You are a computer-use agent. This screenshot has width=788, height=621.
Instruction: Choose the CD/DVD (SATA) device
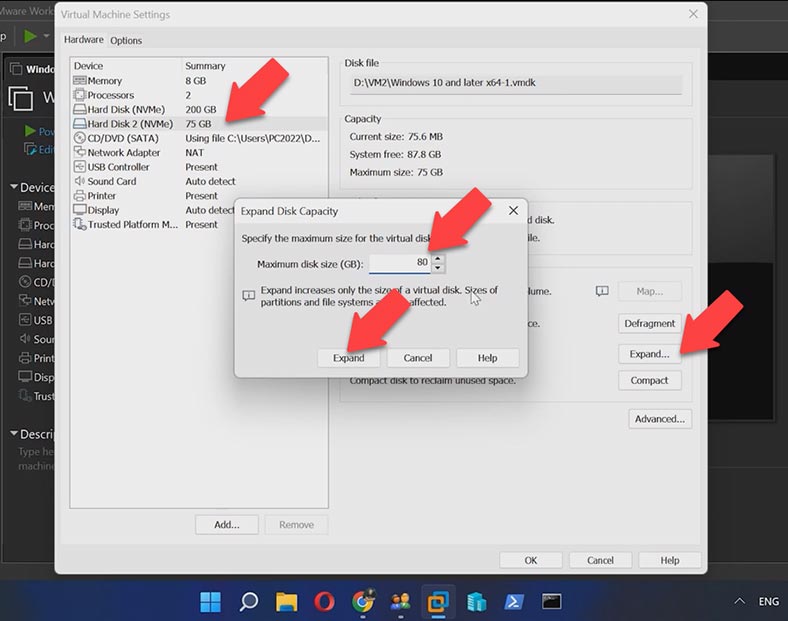(123, 138)
